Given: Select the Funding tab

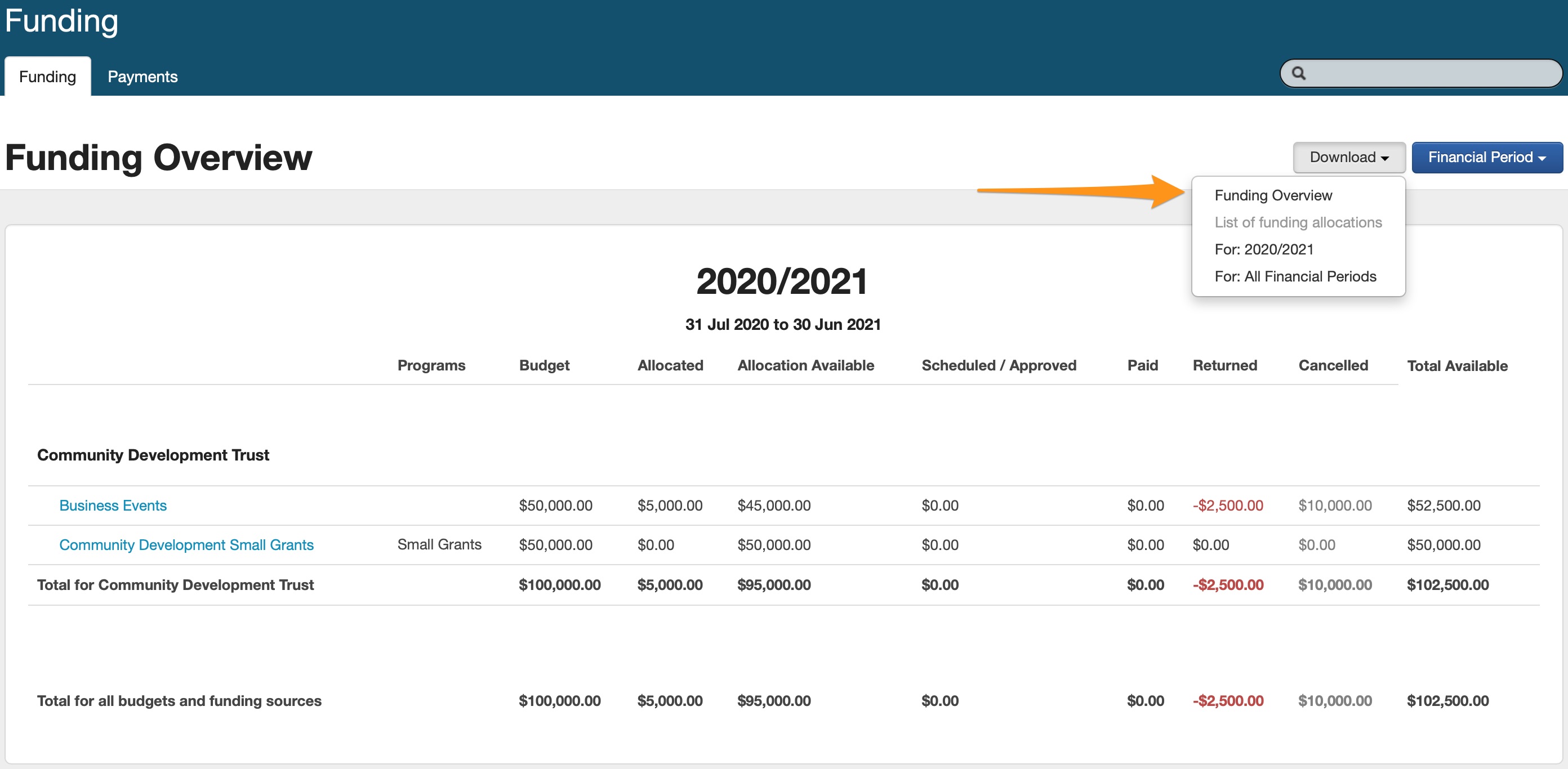Looking at the screenshot, I should (x=47, y=77).
